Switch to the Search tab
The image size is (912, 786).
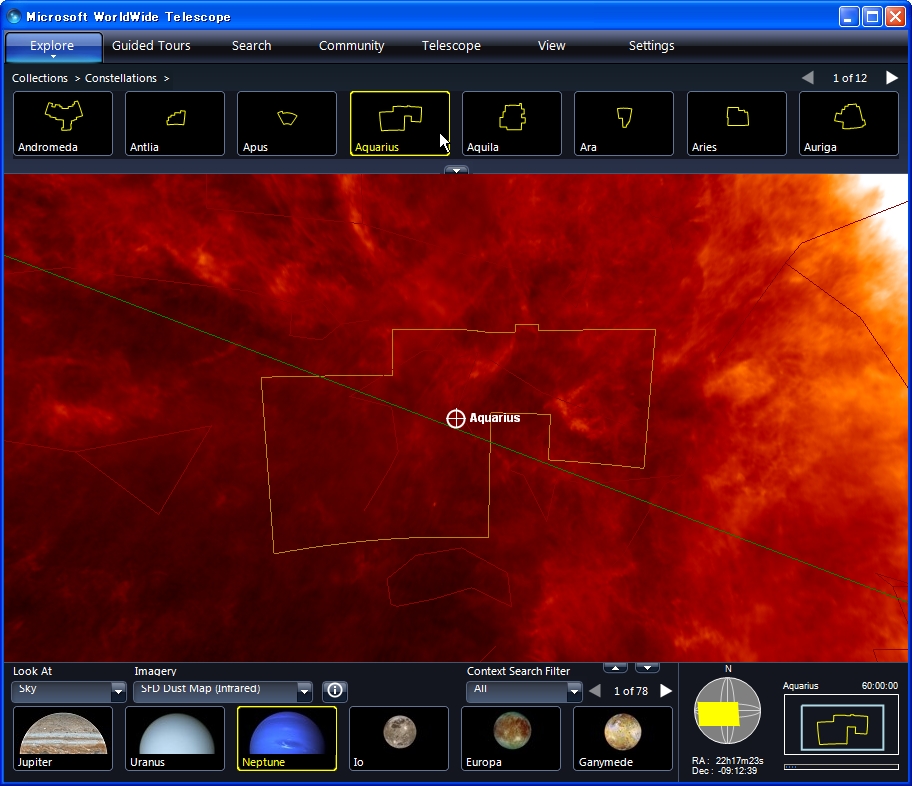pos(251,46)
